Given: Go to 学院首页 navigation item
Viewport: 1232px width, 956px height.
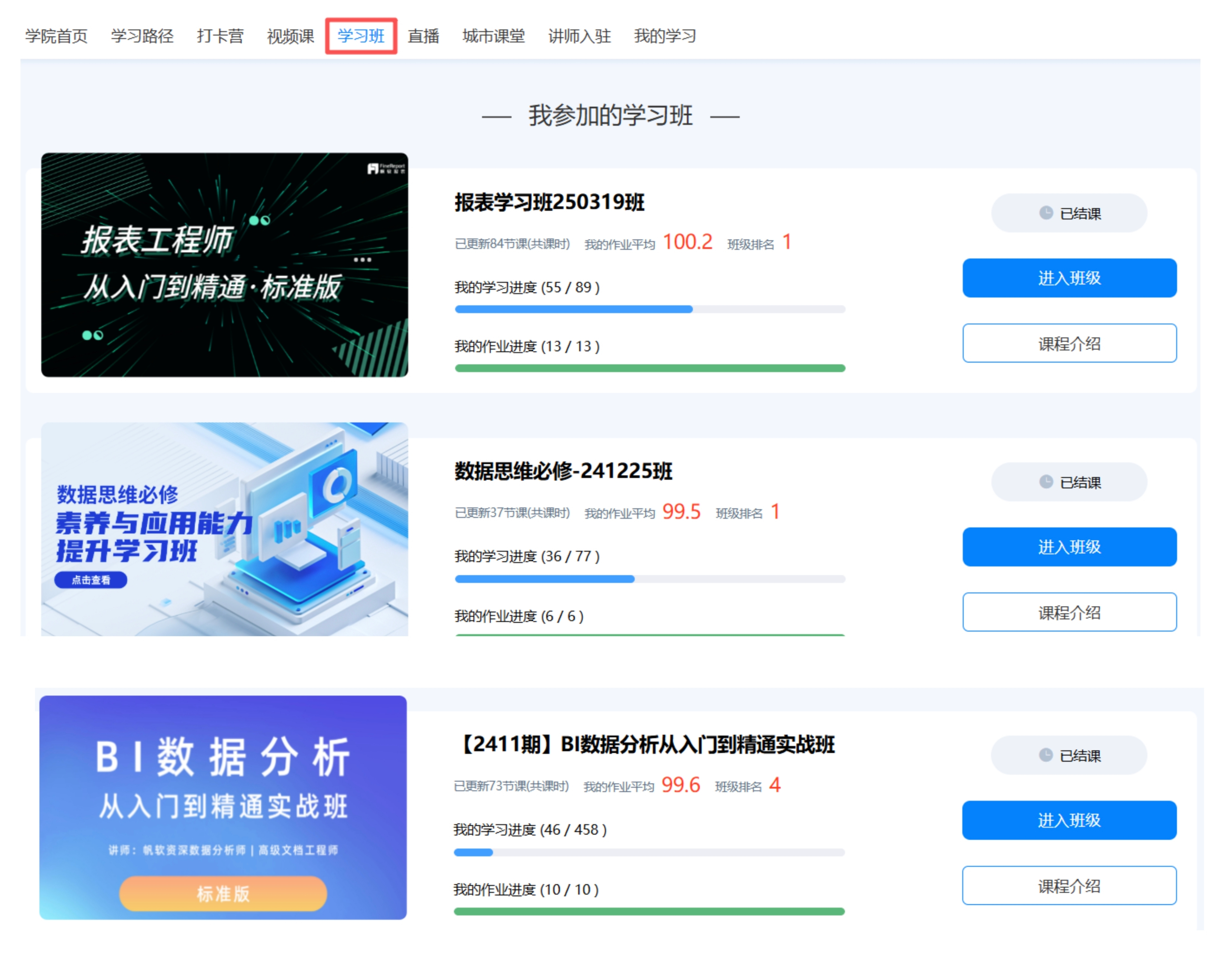Looking at the screenshot, I should pyautogui.click(x=57, y=36).
